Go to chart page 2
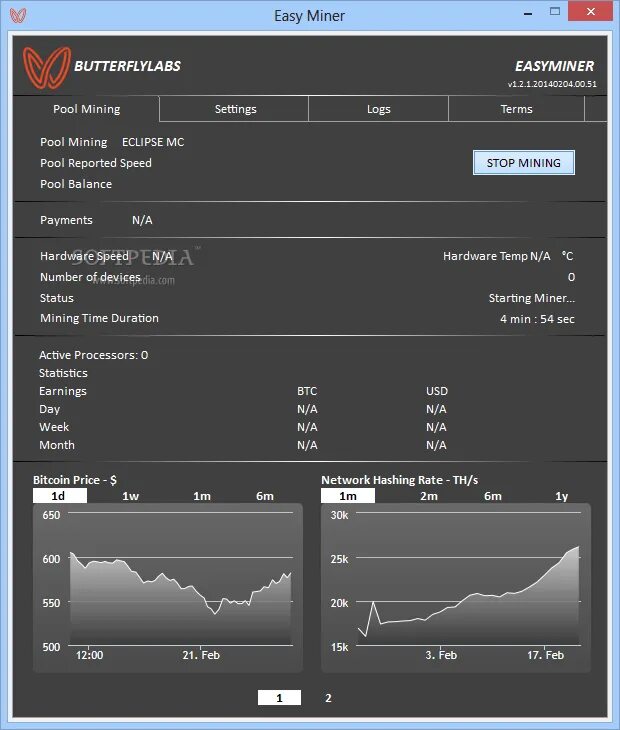 coord(328,698)
